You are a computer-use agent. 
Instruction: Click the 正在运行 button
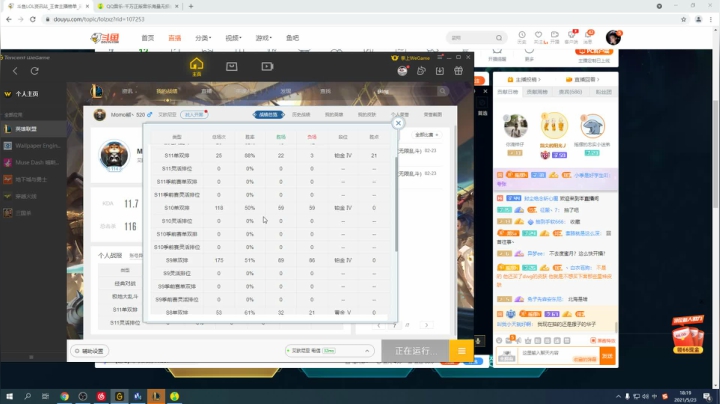[x=415, y=351]
